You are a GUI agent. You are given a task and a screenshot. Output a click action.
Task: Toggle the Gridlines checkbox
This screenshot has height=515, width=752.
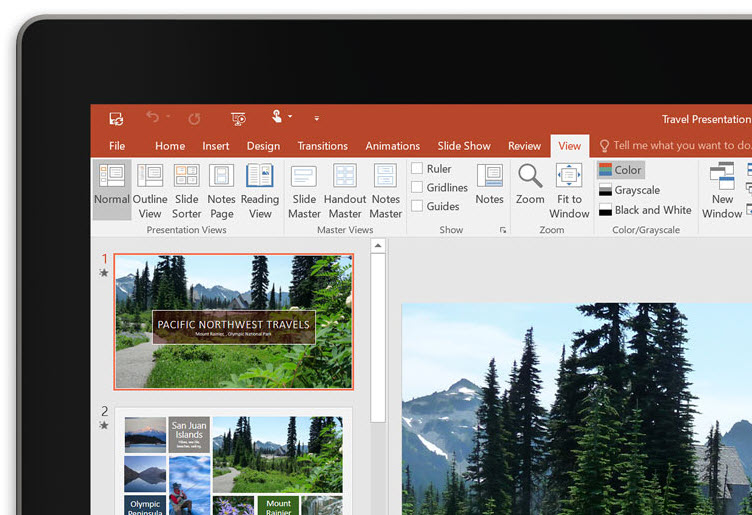pyautogui.click(x=417, y=187)
